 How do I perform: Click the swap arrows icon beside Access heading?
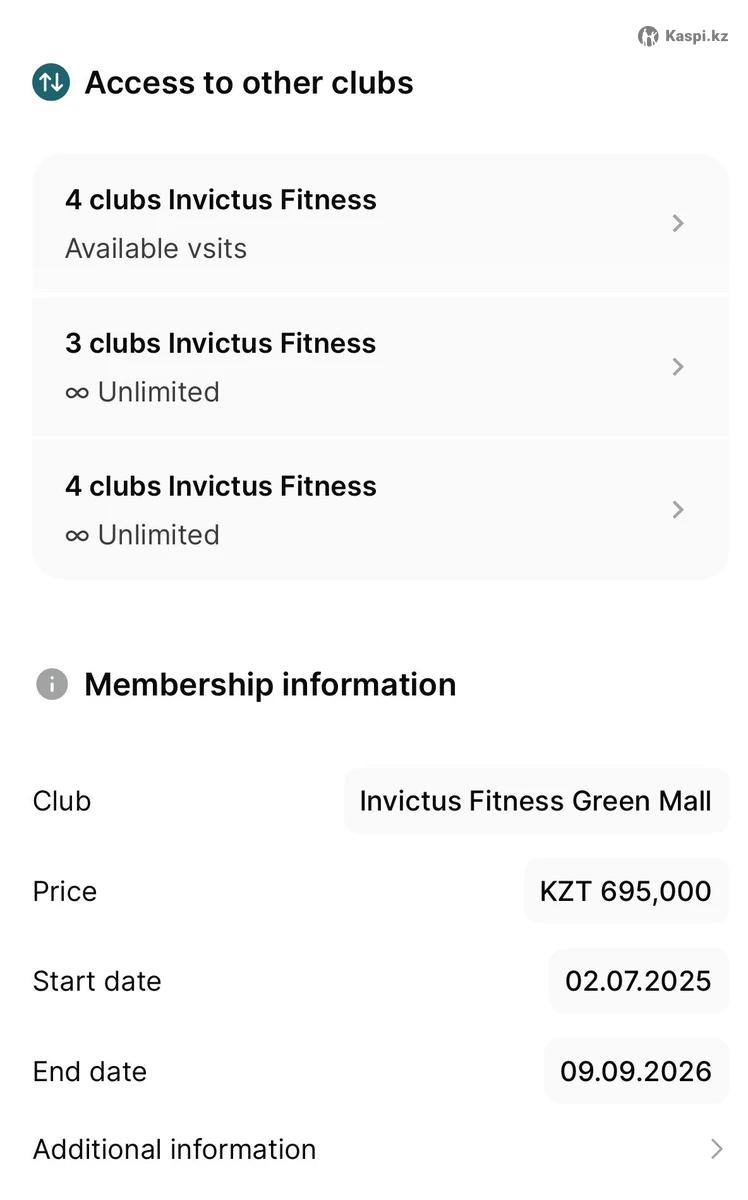click(x=51, y=82)
